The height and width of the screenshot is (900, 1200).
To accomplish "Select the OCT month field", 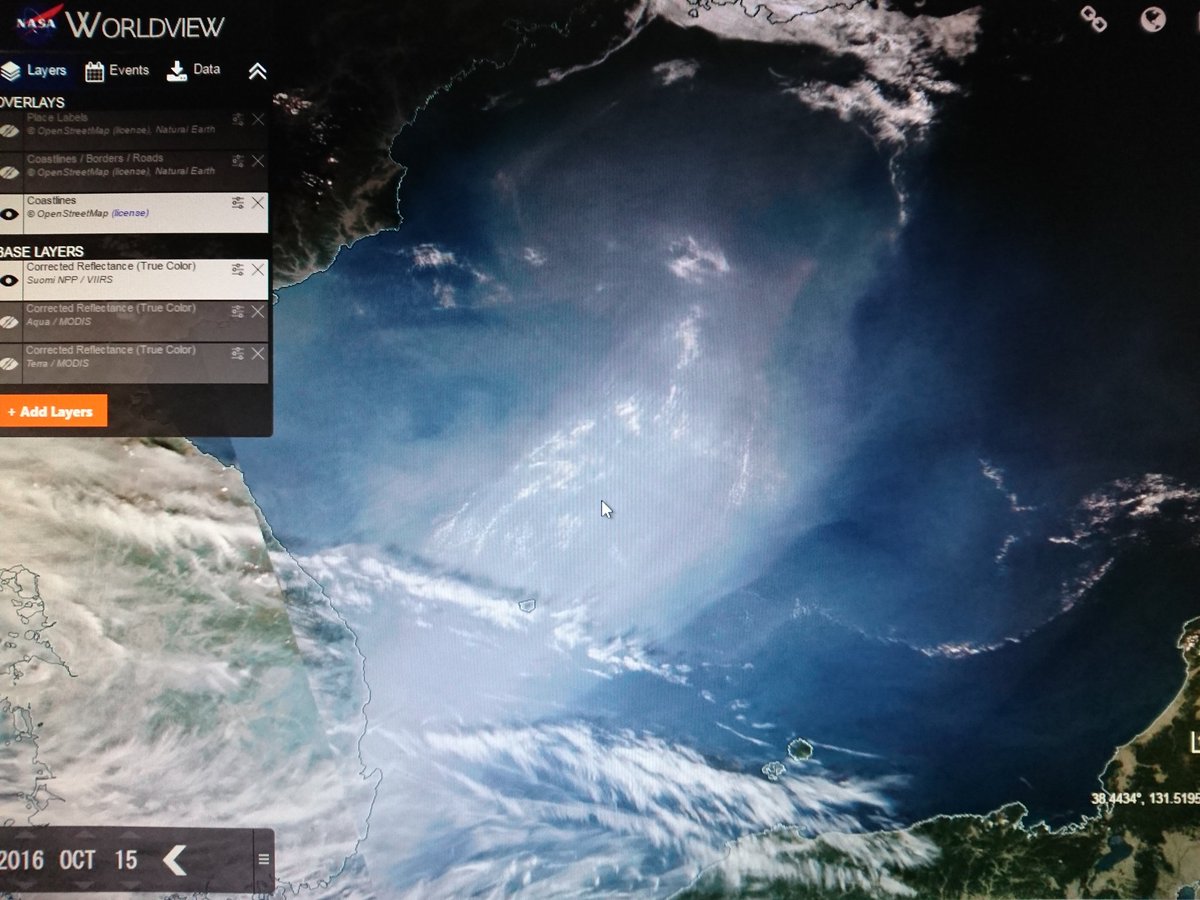I will 78,860.
